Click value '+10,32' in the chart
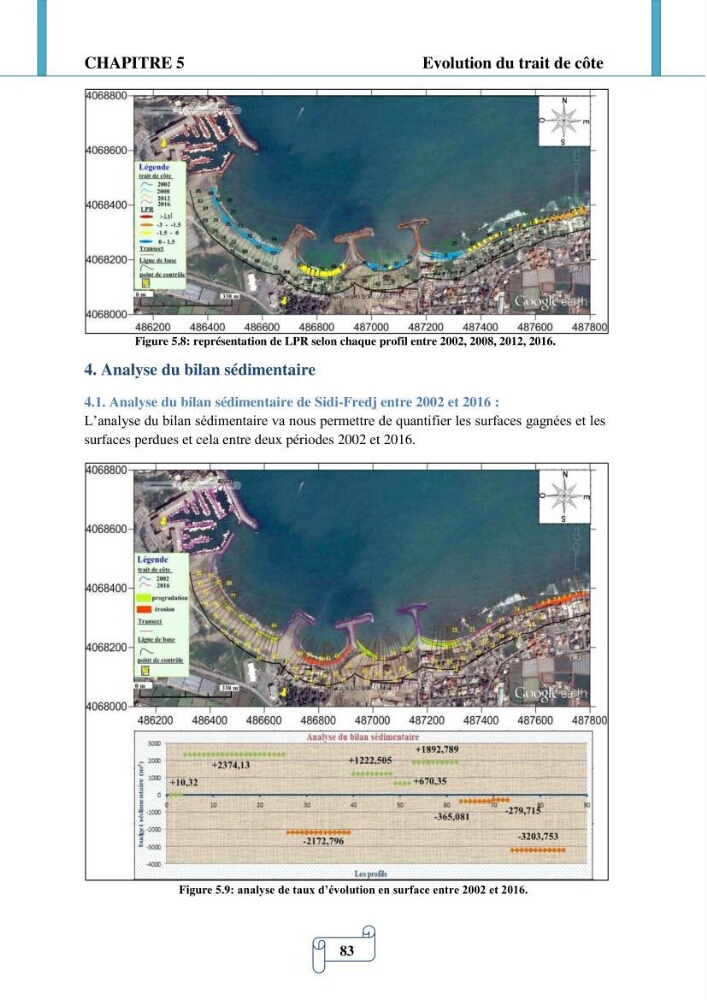This screenshot has width=707, height=1000. [x=184, y=783]
